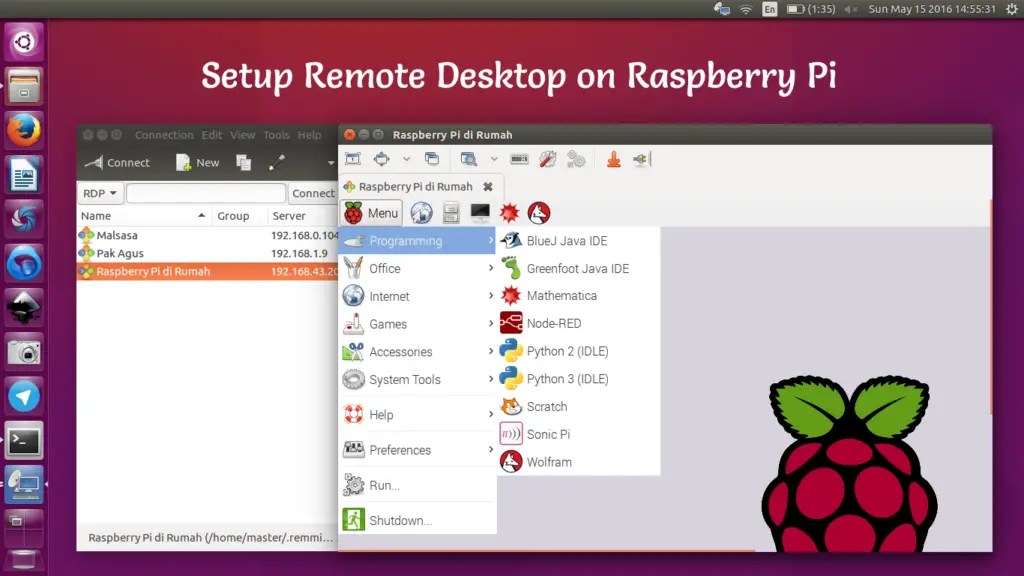Open the file manager on the Pi panel
This screenshot has height=576, width=1024.
450,211
